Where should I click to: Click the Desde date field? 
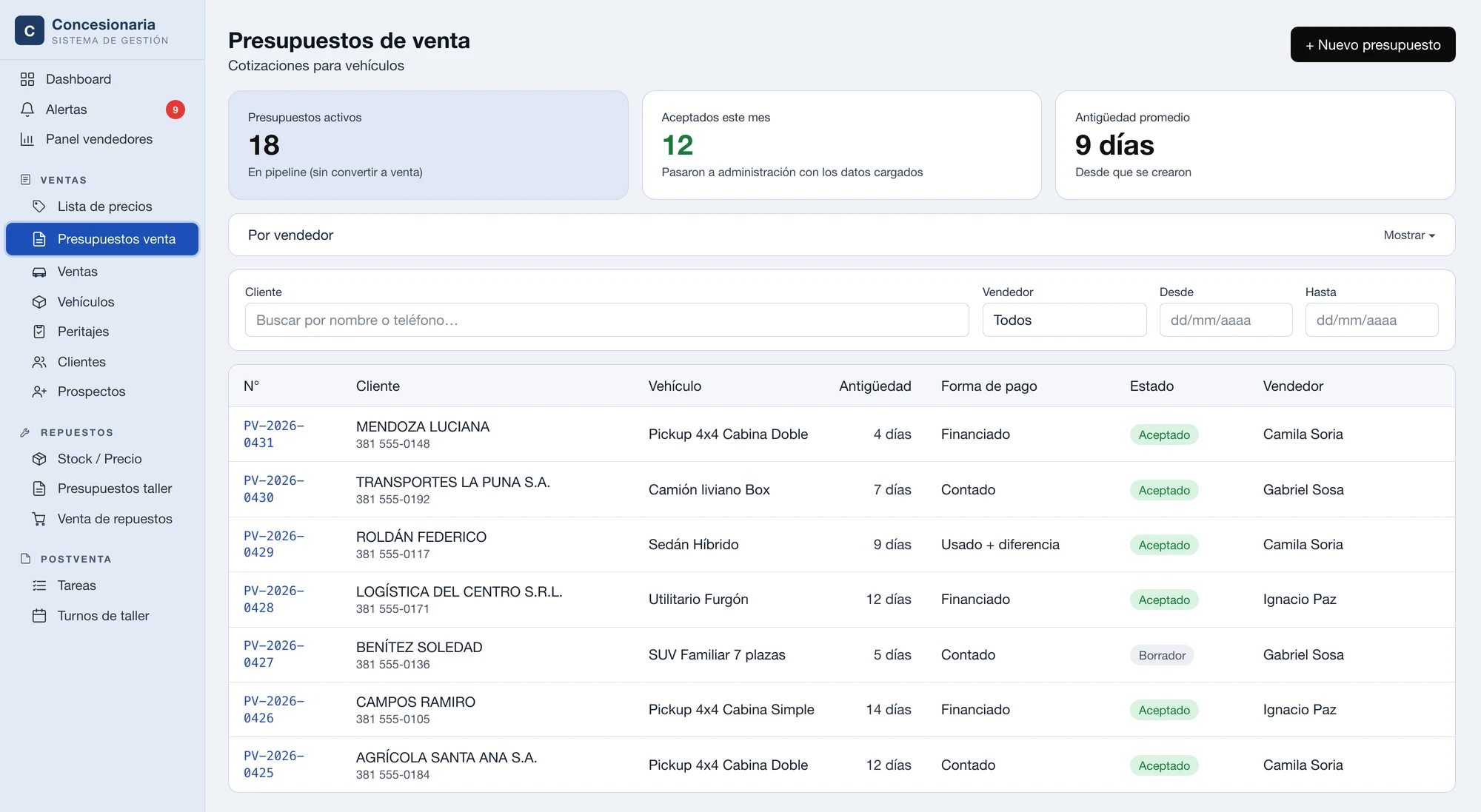[x=1226, y=320]
